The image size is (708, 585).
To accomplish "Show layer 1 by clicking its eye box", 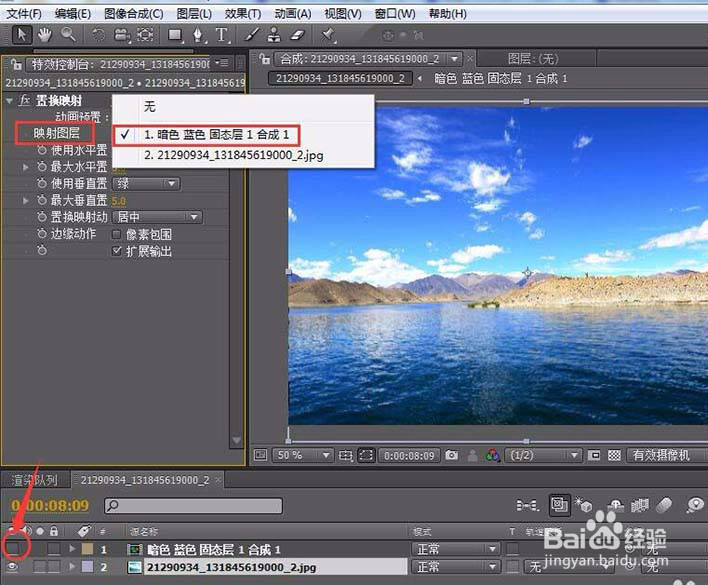I will tap(13, 548).
